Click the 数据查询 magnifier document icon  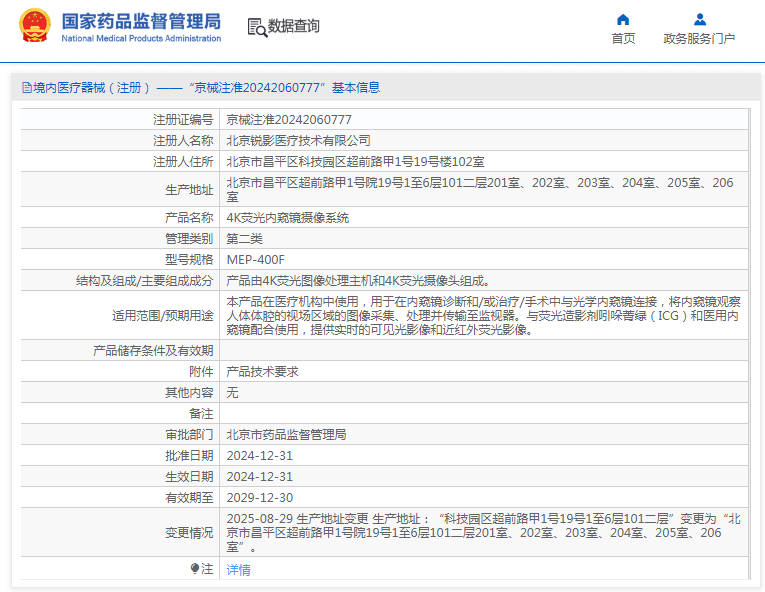[x=256, y=27]
